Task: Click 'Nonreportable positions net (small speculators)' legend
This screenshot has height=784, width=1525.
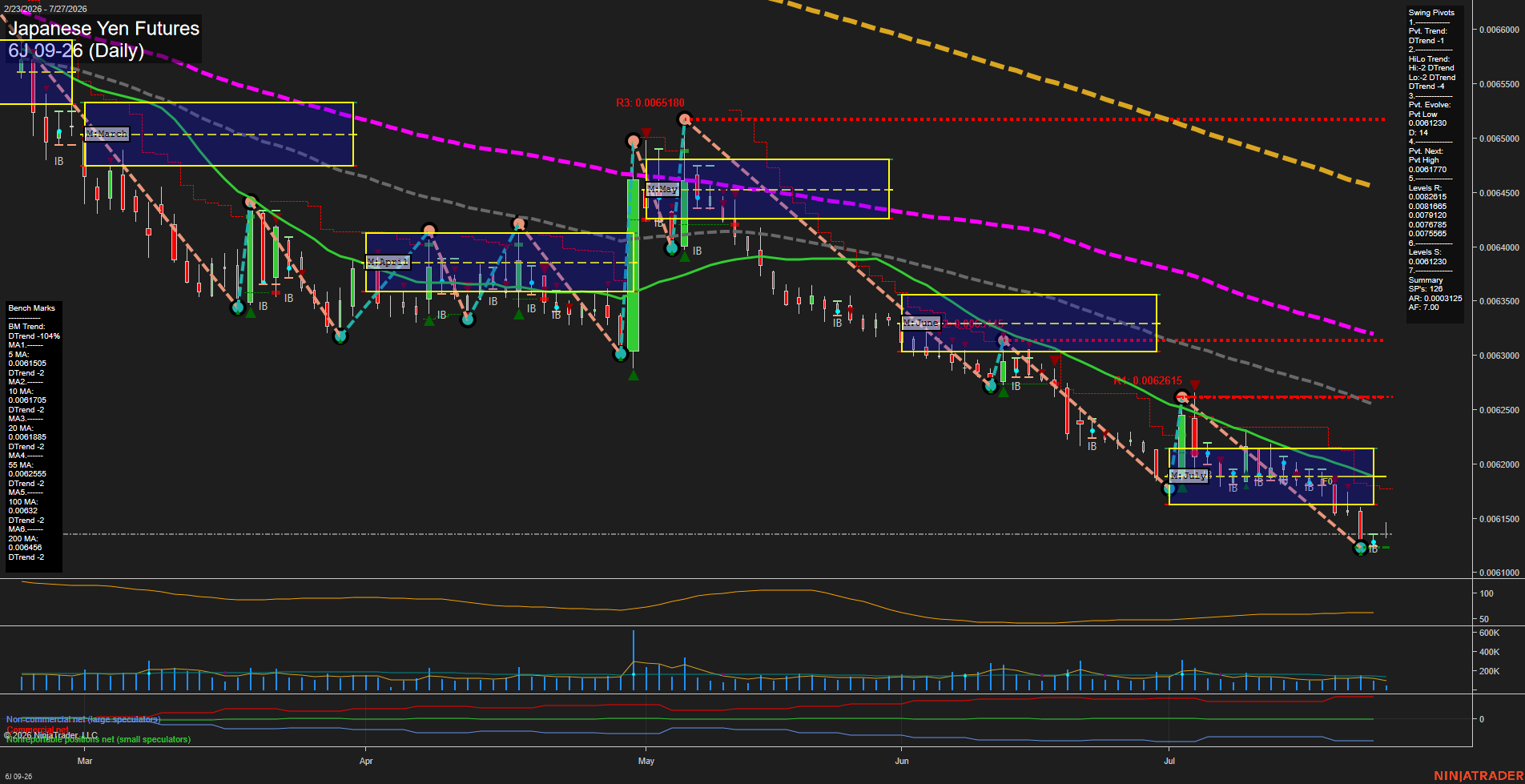Action: pyautogui.click(x=99, y=739)
